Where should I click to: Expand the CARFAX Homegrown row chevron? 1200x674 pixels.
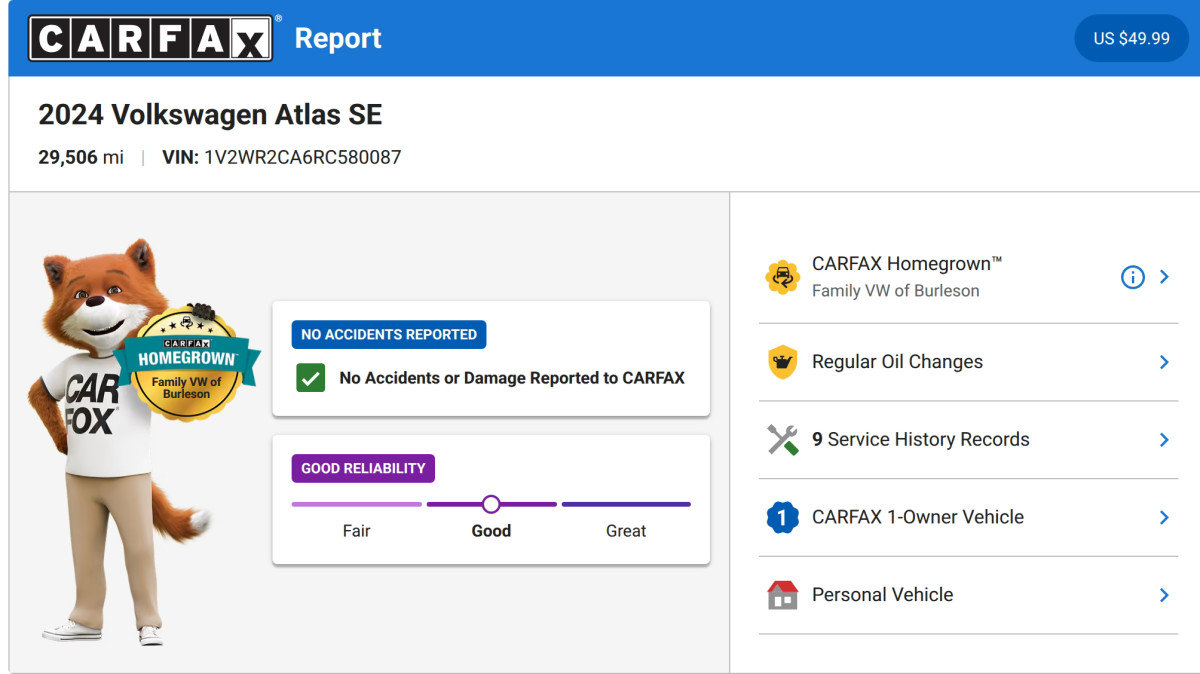[x=1164, y=277]
